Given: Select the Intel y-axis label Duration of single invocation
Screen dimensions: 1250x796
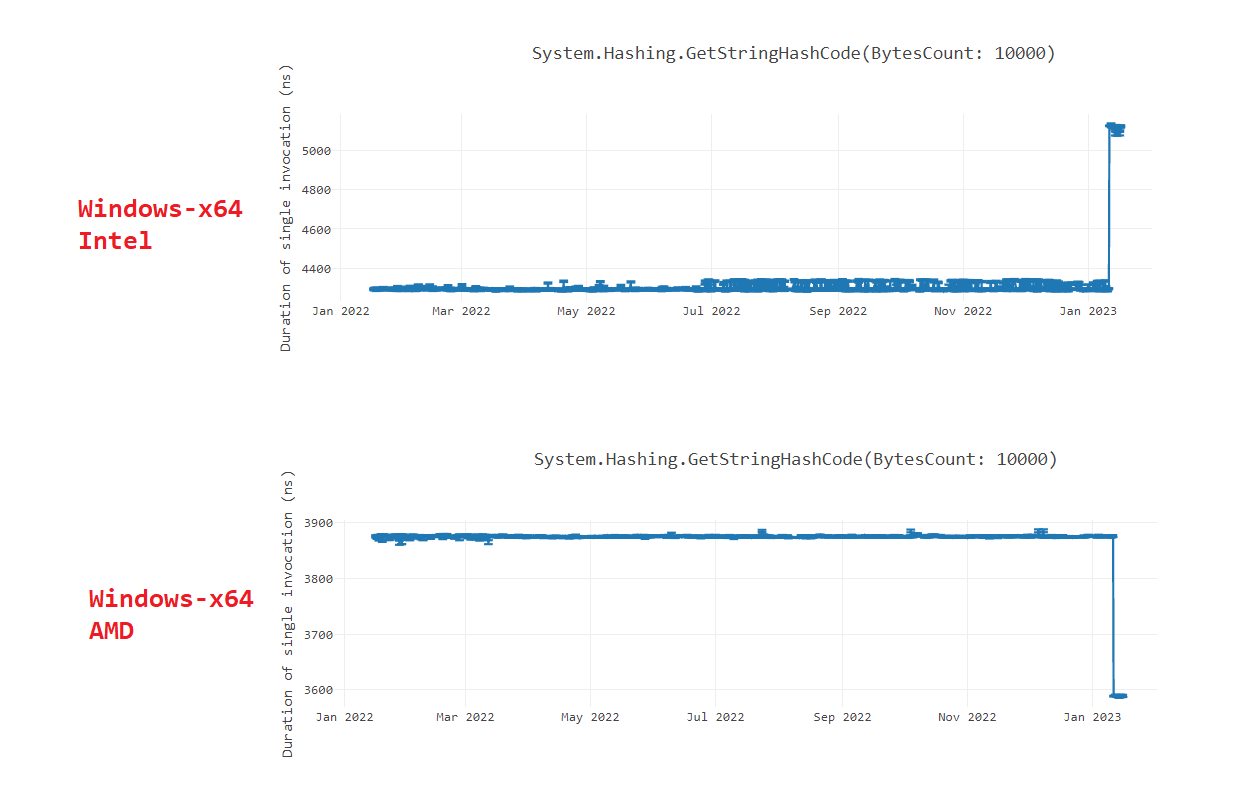Looking at the screenshot, I should [x=288, y=210].
